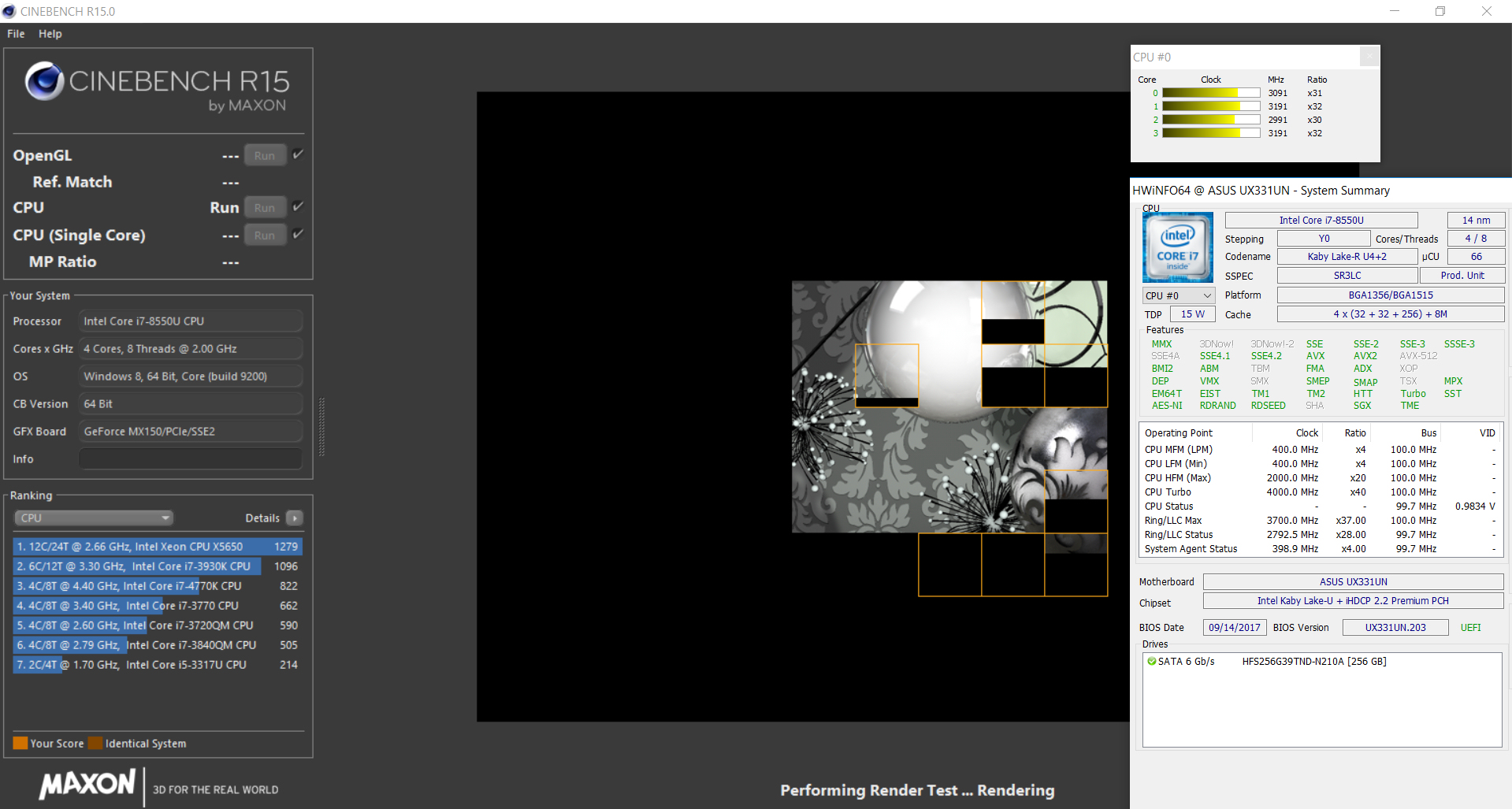Select ranking entry Intel Core i7-3840QM
1512x809 pixels.
158,644
